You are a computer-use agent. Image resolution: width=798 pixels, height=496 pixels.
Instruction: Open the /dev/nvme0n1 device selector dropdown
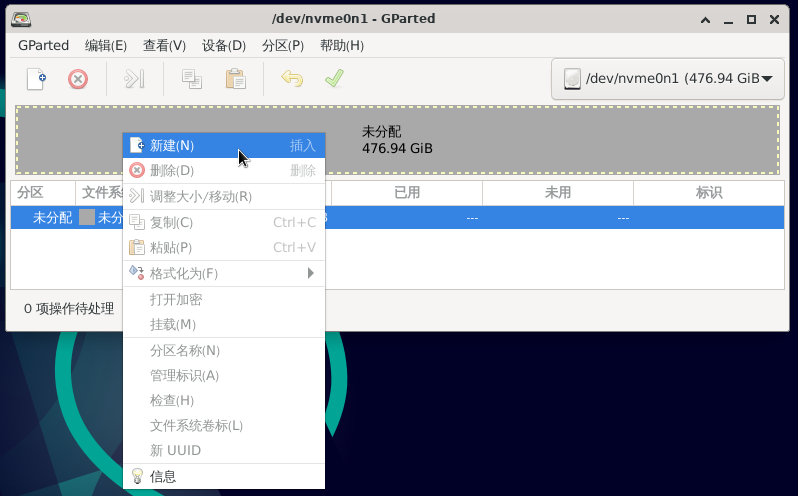pyautogui.click(x=668, y=79)
